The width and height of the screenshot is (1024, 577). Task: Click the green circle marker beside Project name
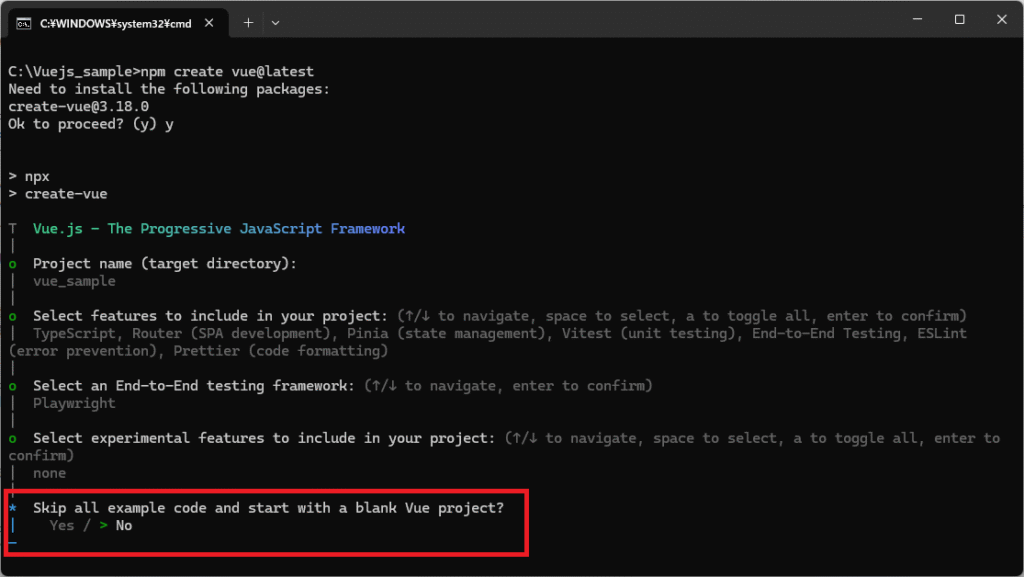[12, 264]
